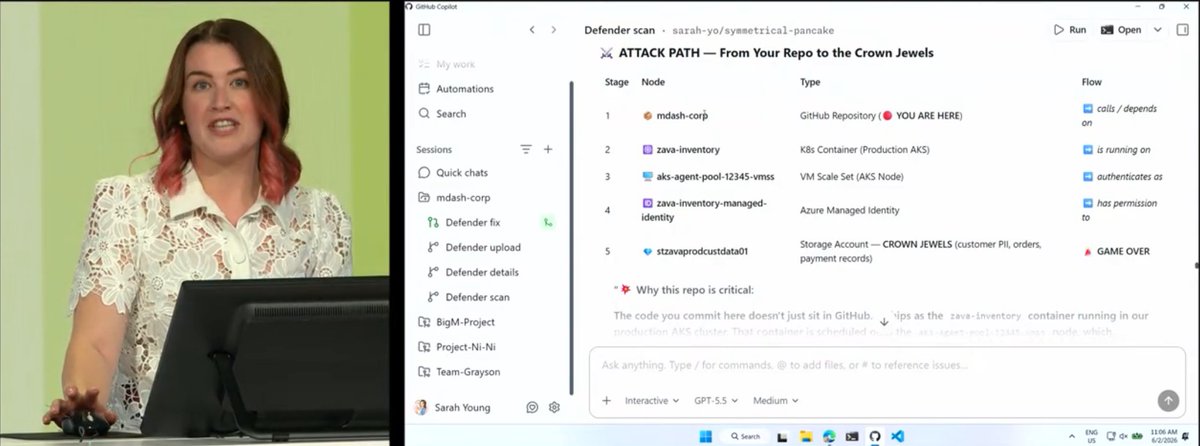Add a new session with plus

pyautogui.click(x=548, y=149)
